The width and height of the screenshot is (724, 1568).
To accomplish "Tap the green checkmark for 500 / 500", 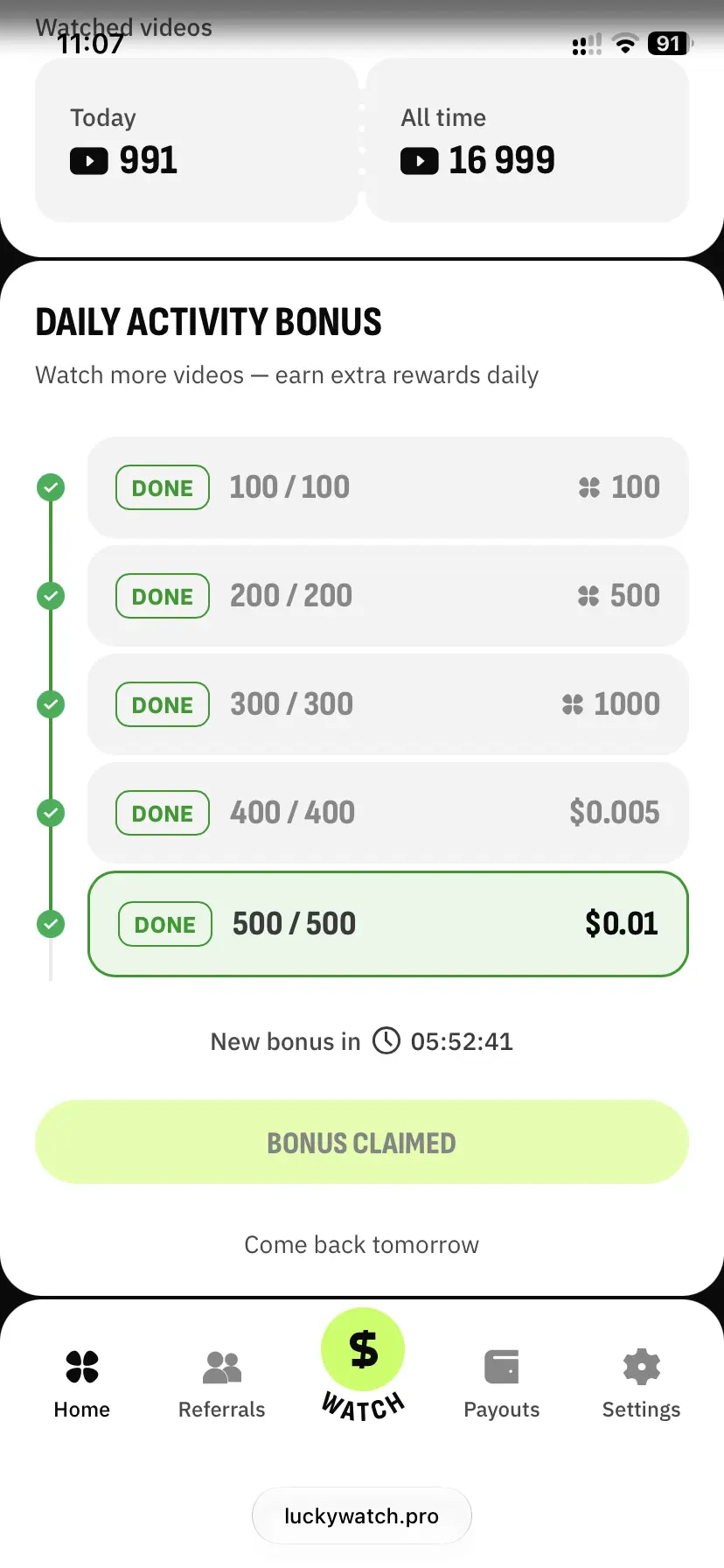I will pyautogui.click(x=51, y=924).
